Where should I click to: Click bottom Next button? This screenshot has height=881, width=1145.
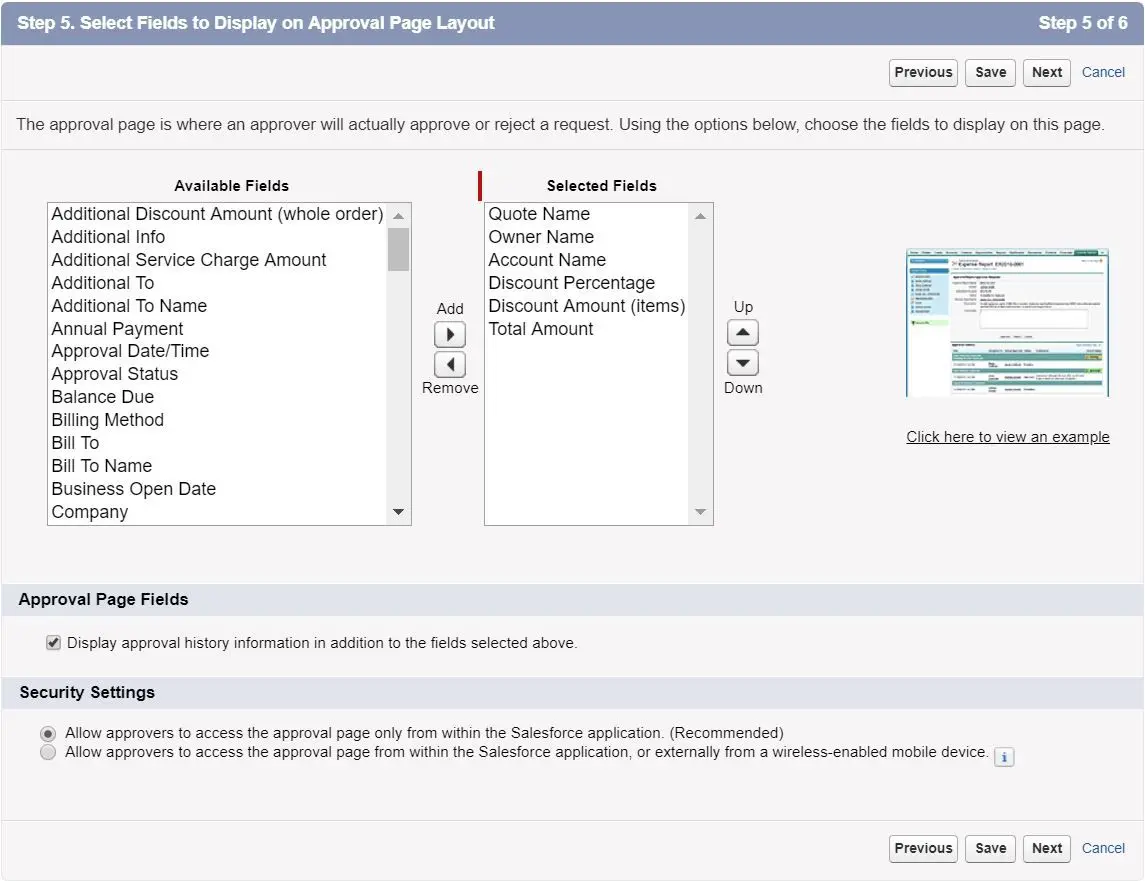1046,848
